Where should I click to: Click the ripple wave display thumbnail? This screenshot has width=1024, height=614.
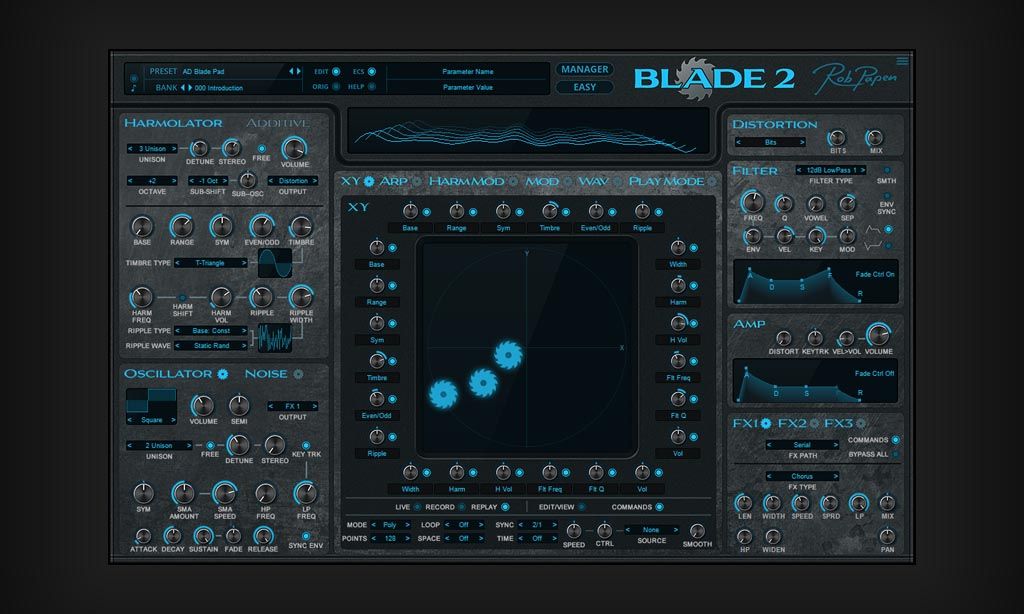275,338
